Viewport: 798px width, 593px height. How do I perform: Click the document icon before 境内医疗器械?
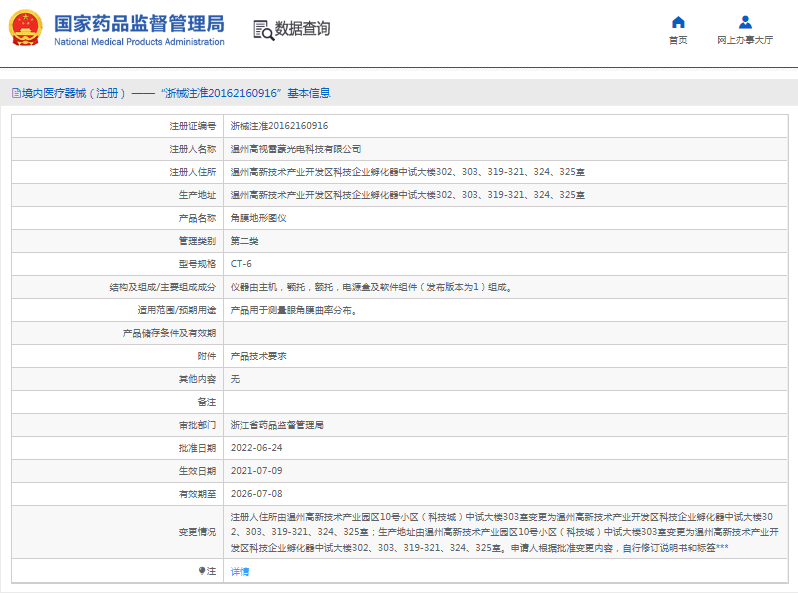click(x=15, y=93)
